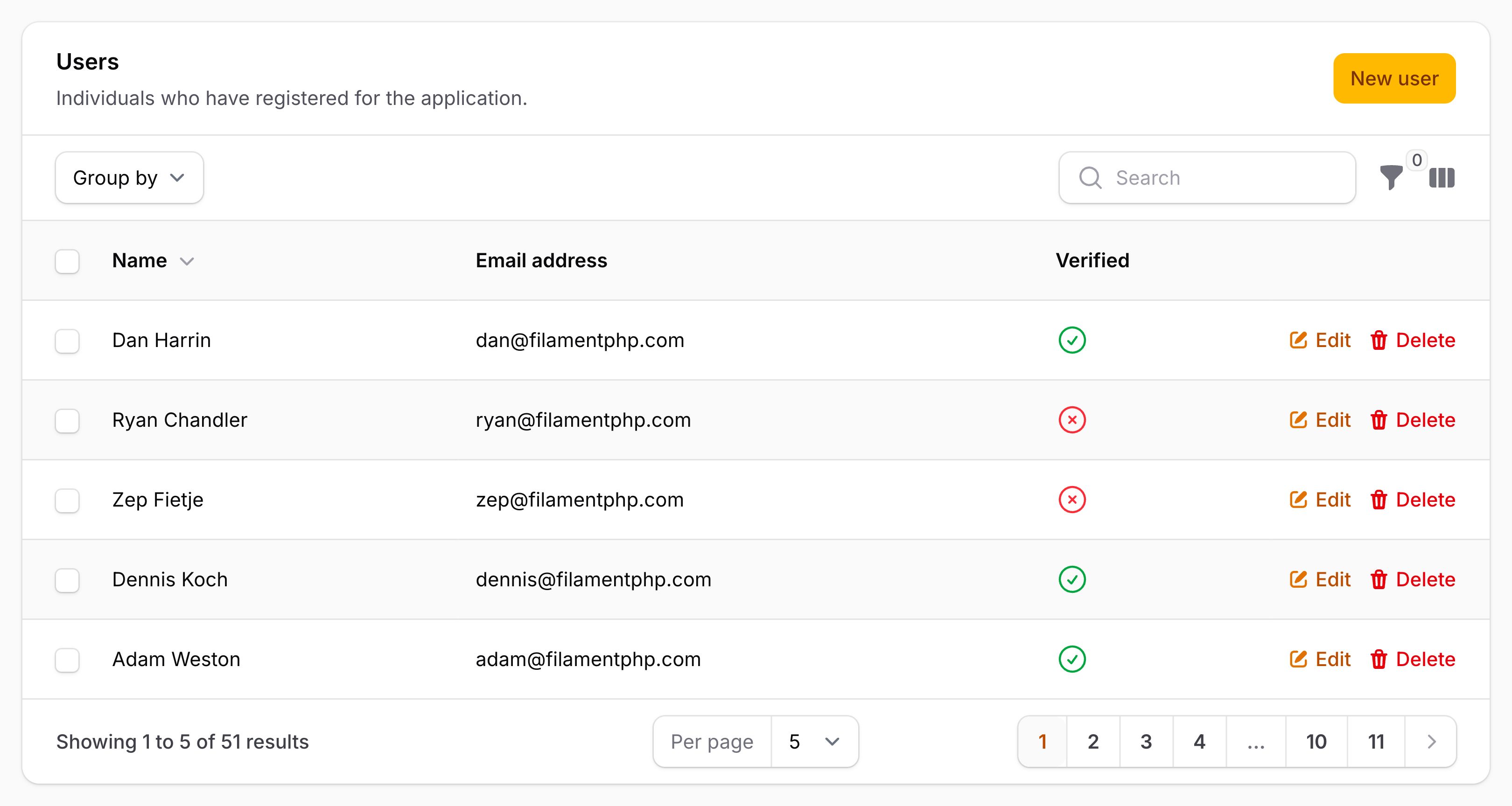Click Edit link for Zep Fietje

[1332, 500]
